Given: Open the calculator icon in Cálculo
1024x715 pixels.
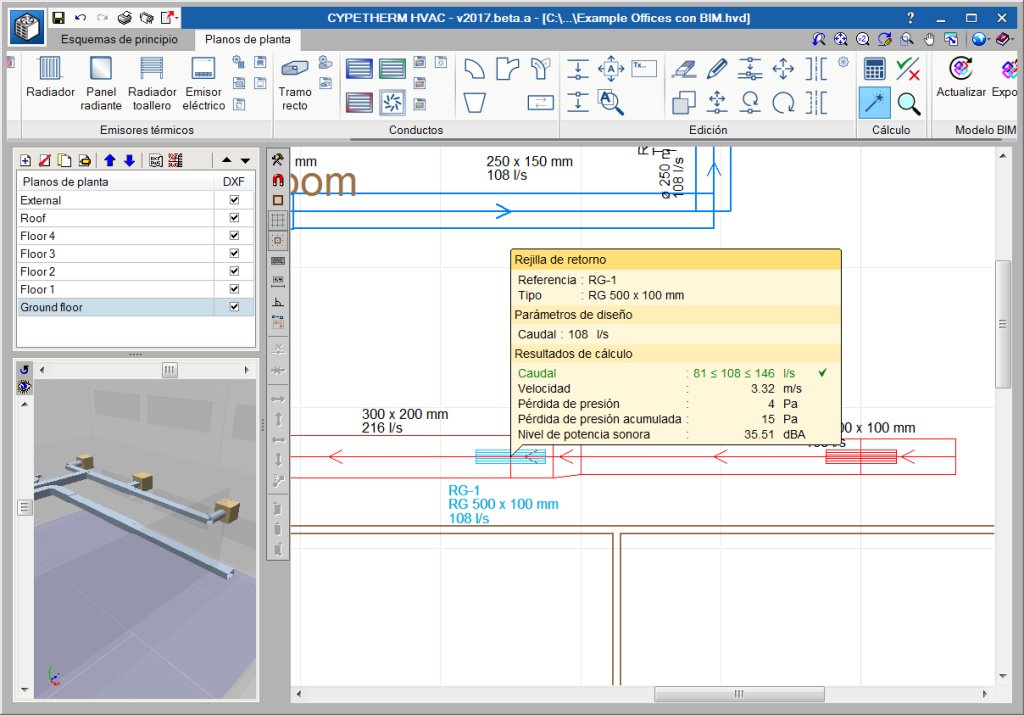Looking at the screenshot, I should pyautogui.click(x=874, y=68).
